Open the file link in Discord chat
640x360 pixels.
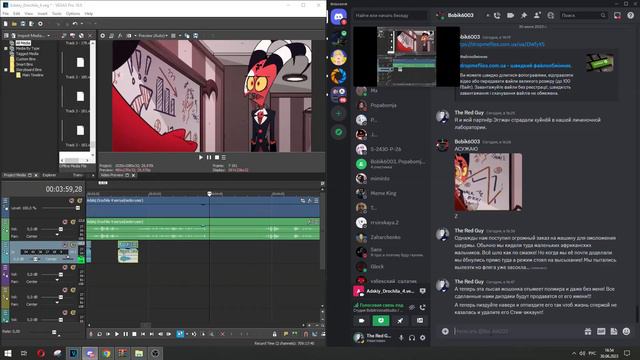[x=502, y=44]
